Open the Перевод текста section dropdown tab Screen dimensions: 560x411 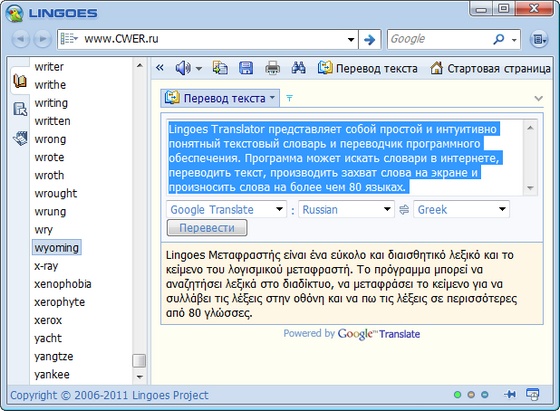[x=220, y=98]
